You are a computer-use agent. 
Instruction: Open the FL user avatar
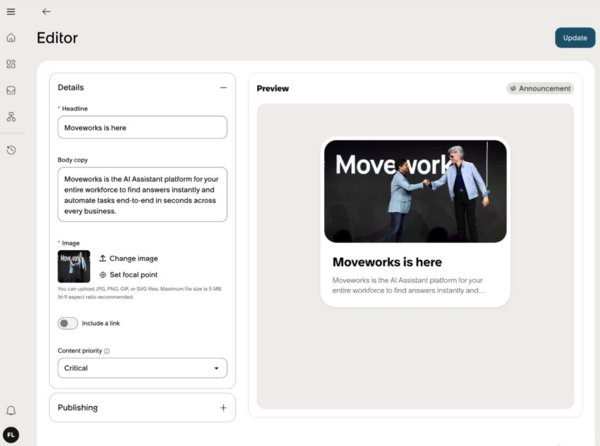(x=11, y=435)
